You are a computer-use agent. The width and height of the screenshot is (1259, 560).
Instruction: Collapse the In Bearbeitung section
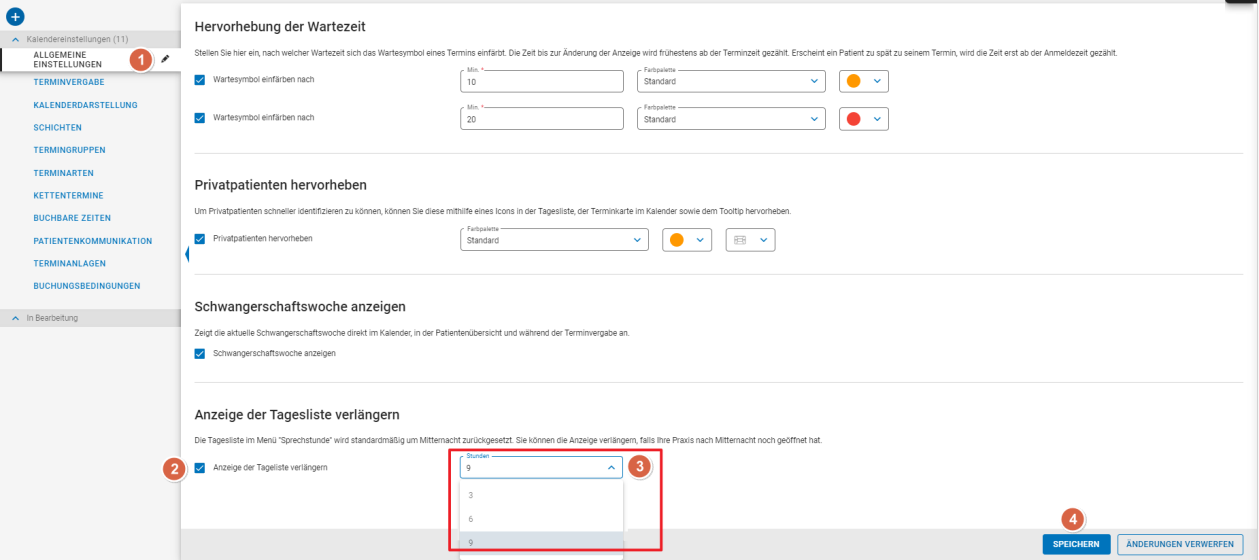click(16, 318)
